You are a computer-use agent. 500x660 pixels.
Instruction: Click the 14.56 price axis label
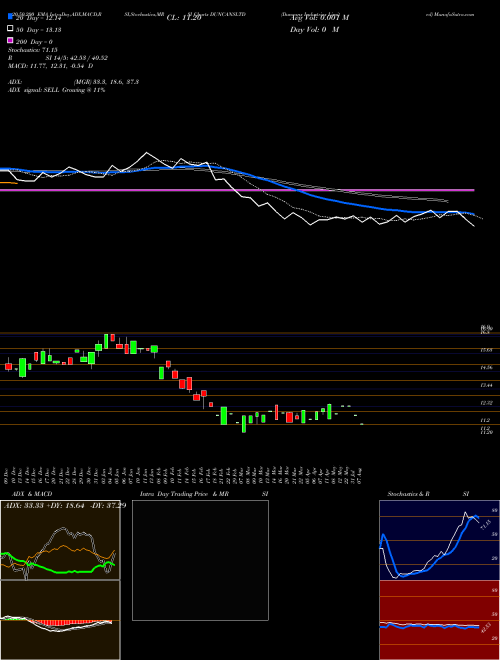click(x=486, y=367)
